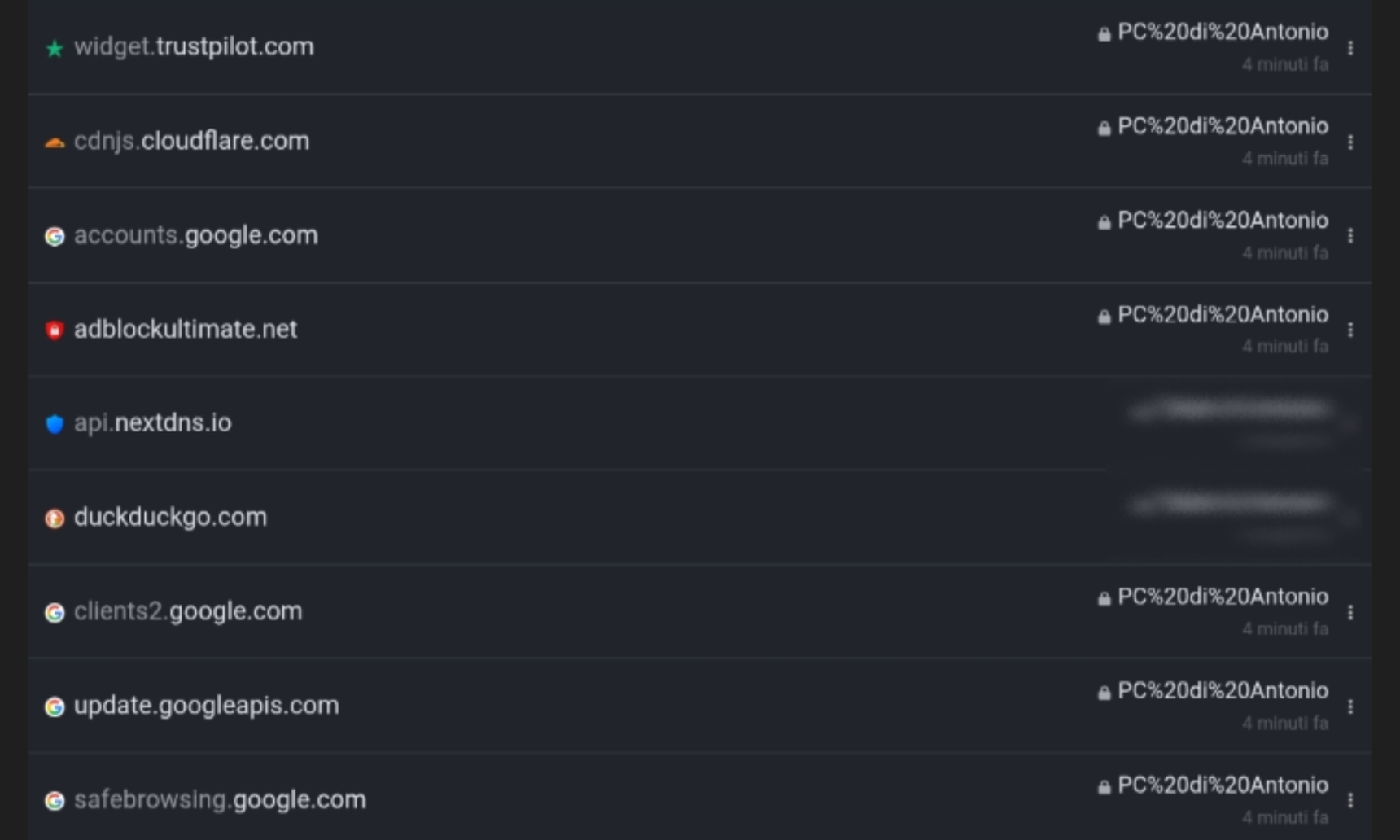The image size is (1400, 840).
Task: Click the Google favicon beside update.googleapis.com
Action: click(x=55, y=707)
